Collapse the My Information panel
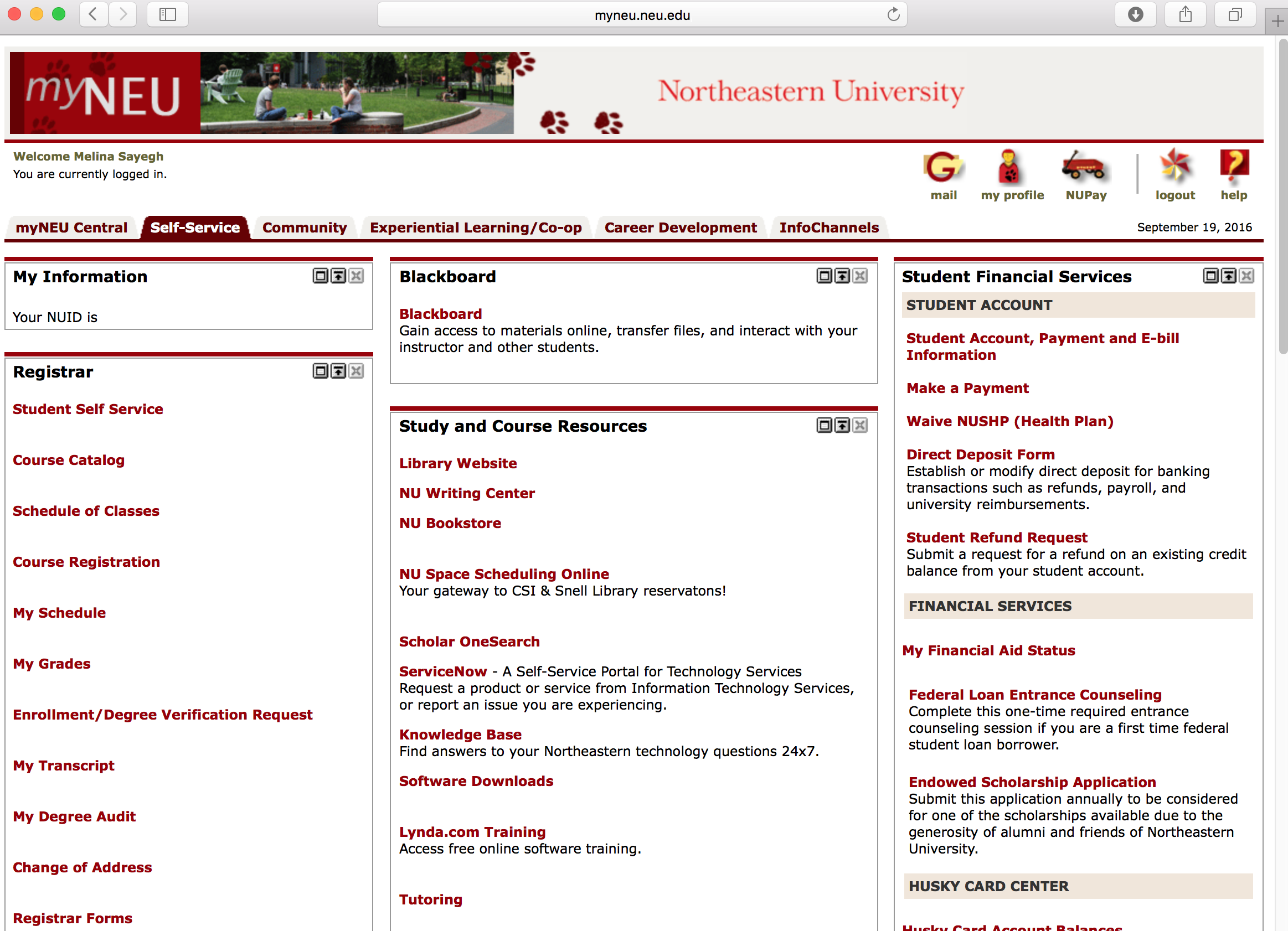The width and height of the screenshot is (1288, 931). (x=338, y=276)
